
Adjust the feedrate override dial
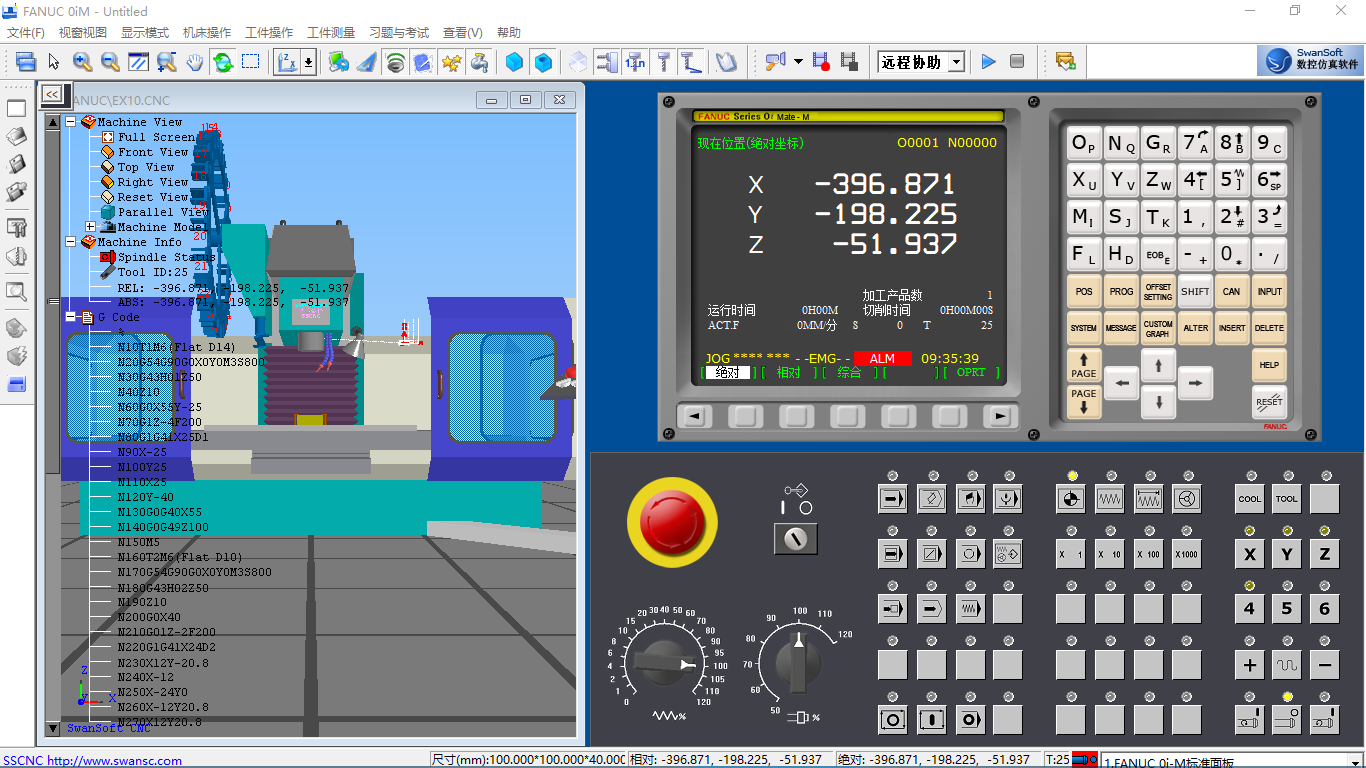665,663
